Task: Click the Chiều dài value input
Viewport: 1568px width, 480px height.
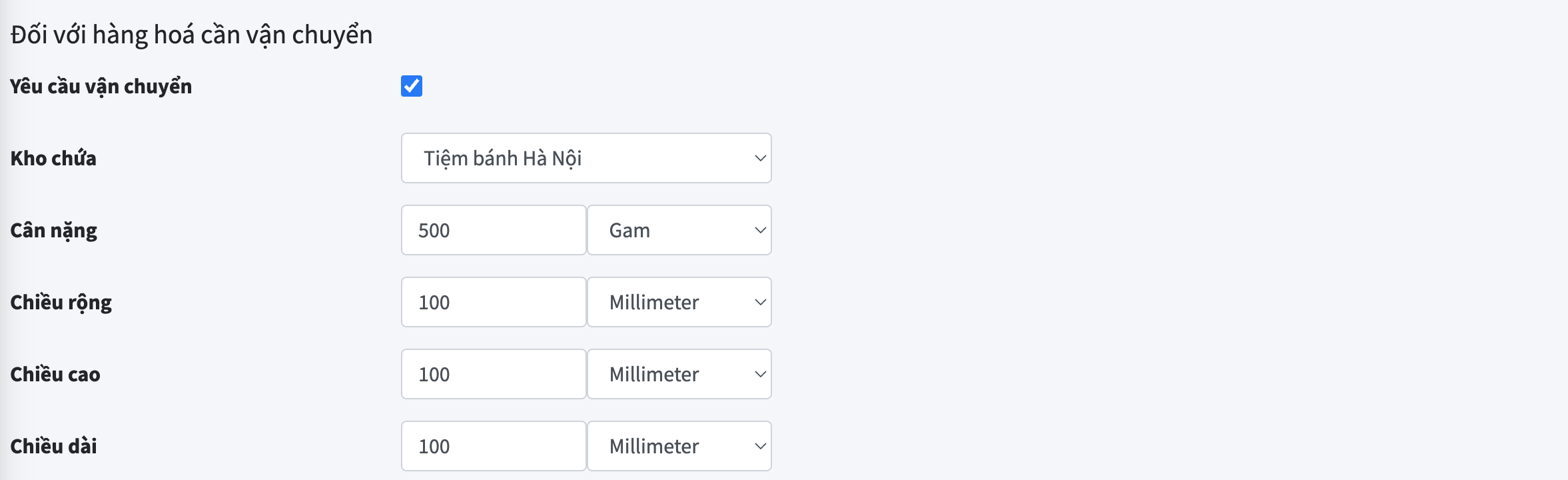Action: click(x=494, y=446)
